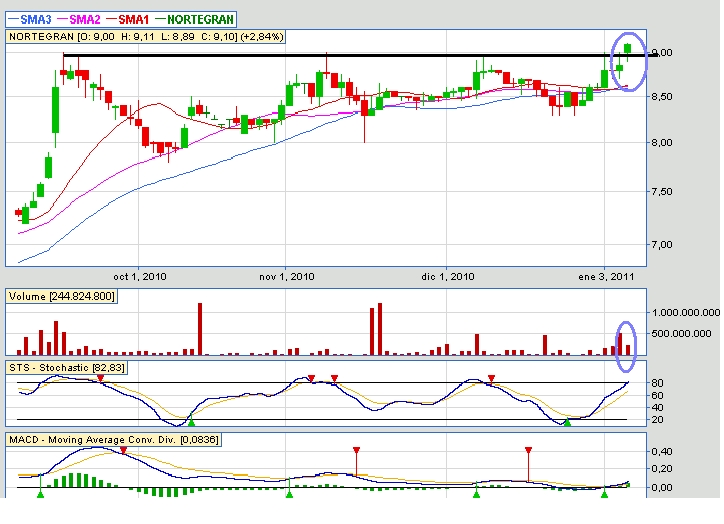The height and width of the screenshot is (524, 724).
Task: Click the 8,00 price axis label
Action: click(x=662, y=143)
